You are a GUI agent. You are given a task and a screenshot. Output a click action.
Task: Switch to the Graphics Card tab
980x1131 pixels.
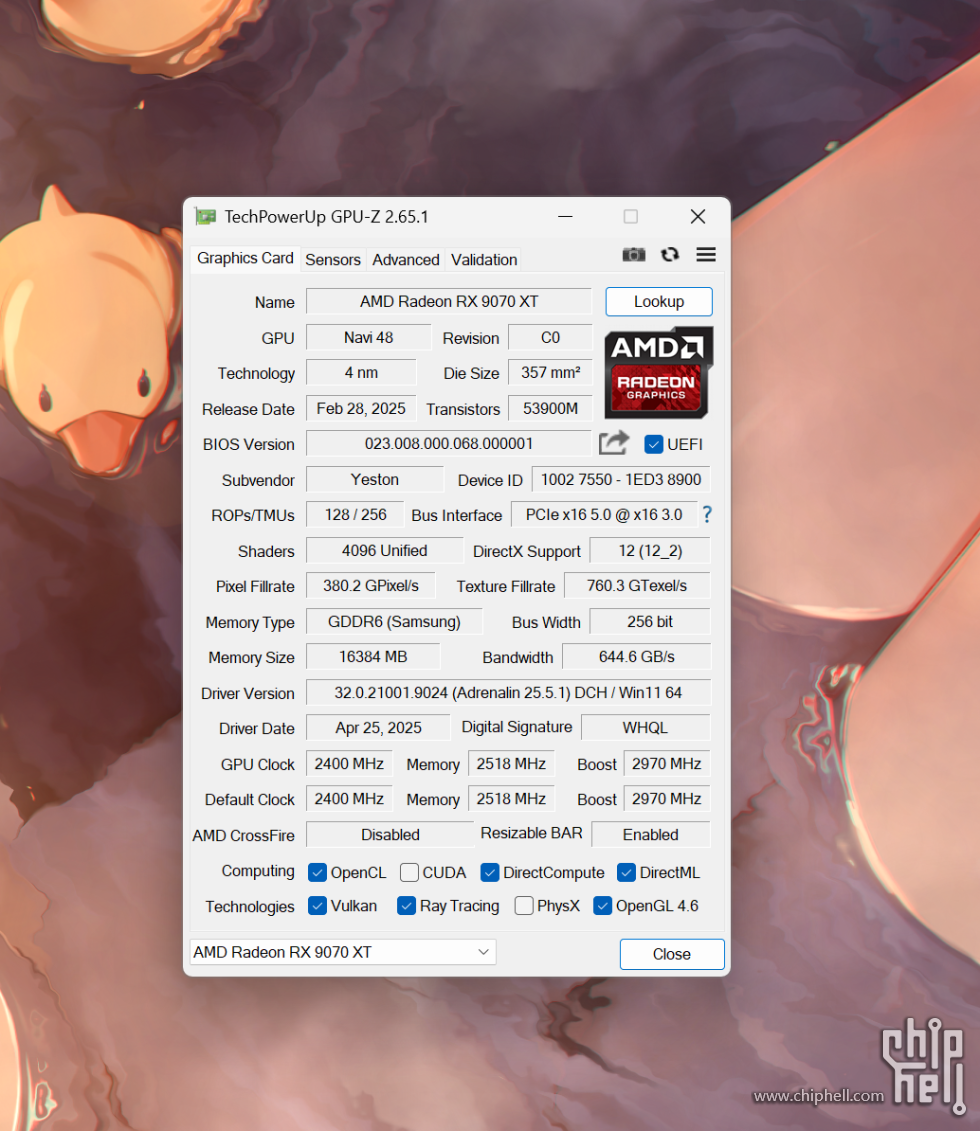click(245, 258)
